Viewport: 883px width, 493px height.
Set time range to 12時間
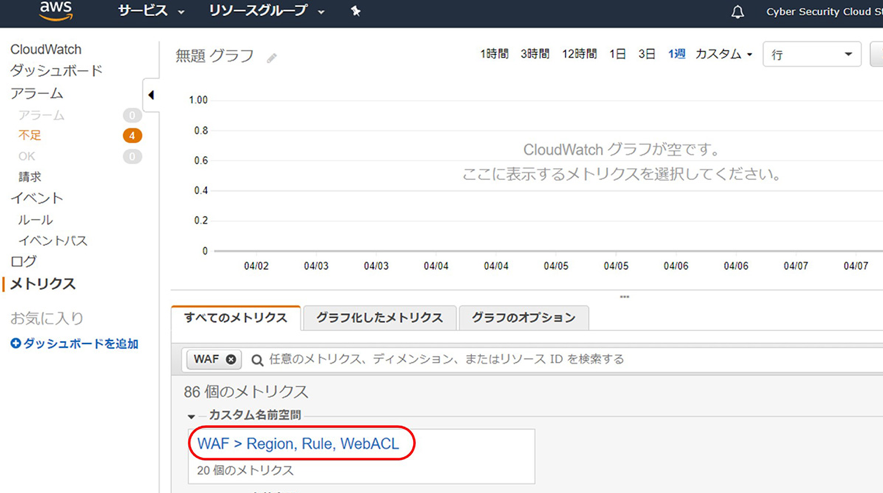click(579, 54)
